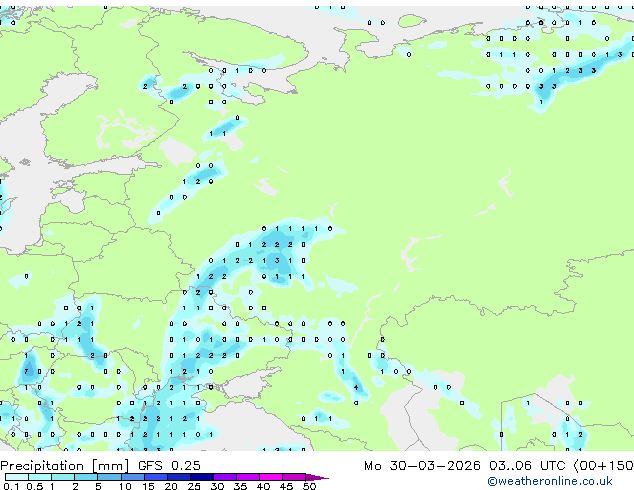Click the '03..06 UTC' time text
The image size is (634, 490).
tap(527, 466)
